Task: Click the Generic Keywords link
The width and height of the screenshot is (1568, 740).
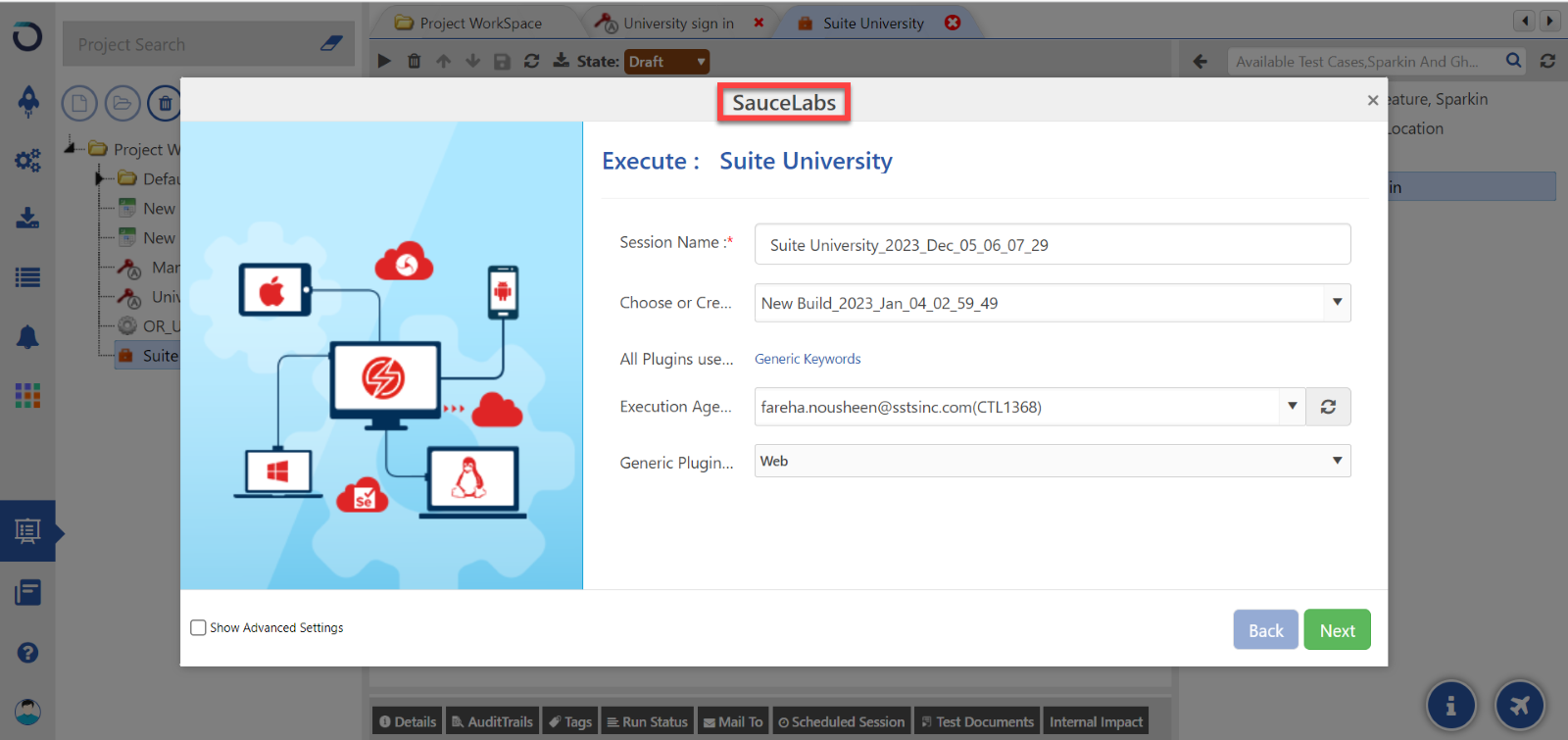Action: (808, 359)
